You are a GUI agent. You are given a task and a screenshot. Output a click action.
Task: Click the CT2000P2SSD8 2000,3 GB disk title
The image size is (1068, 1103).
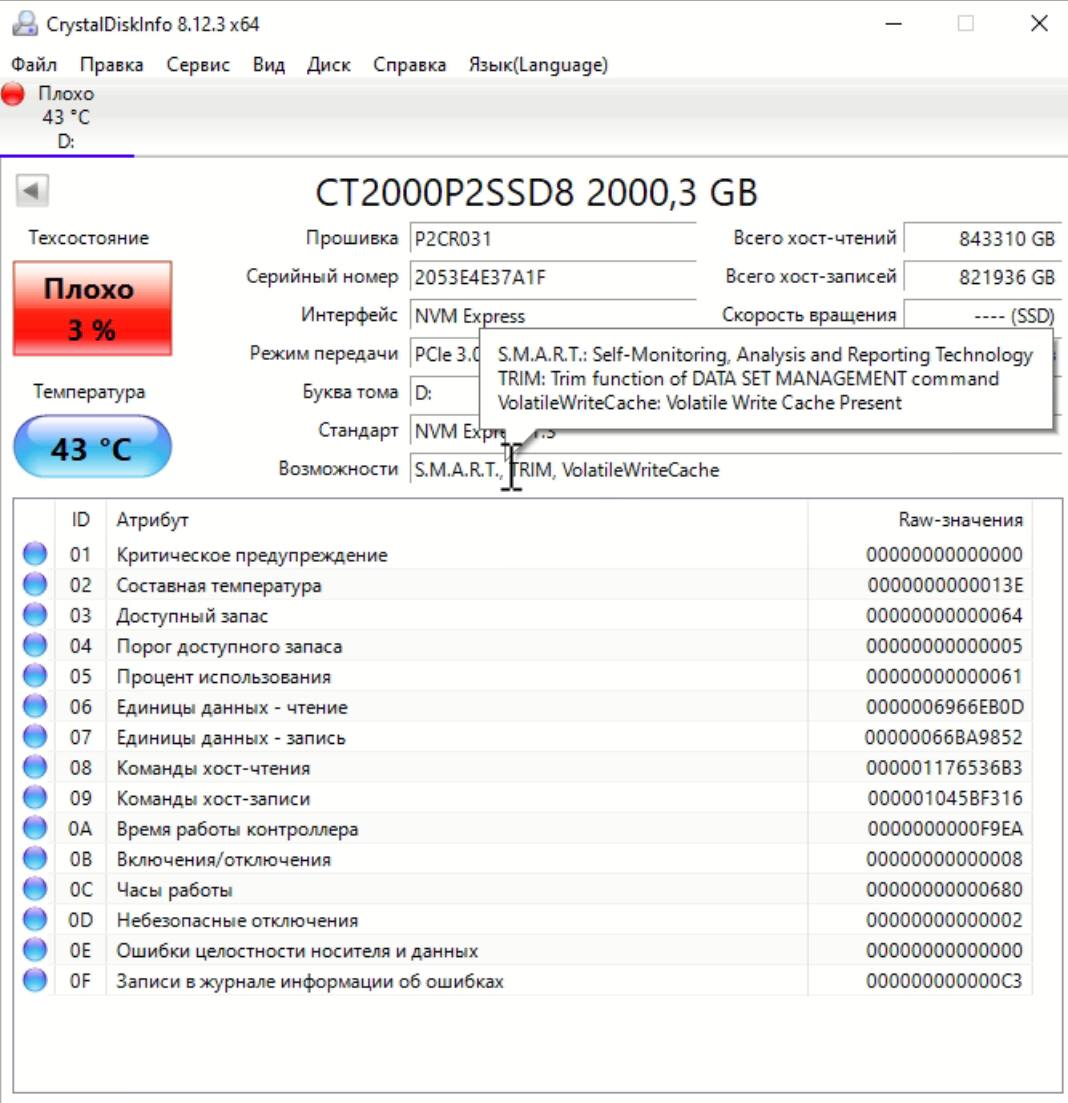tap(536, 193)
